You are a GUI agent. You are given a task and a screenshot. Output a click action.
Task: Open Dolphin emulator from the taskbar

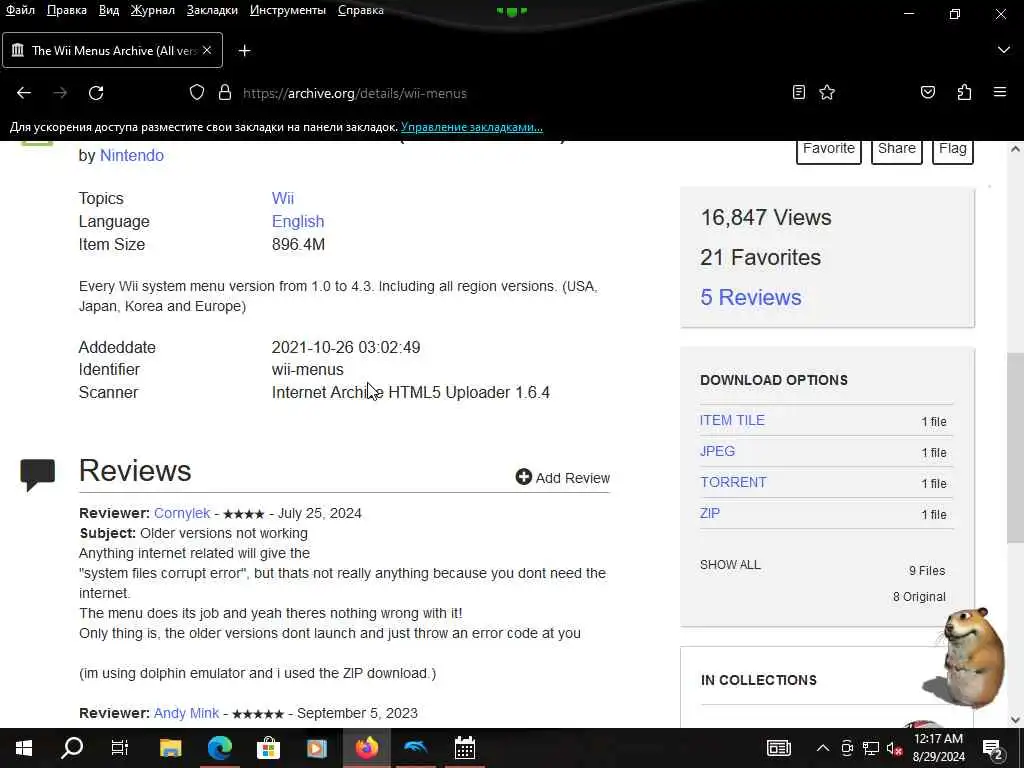point(415,748)
